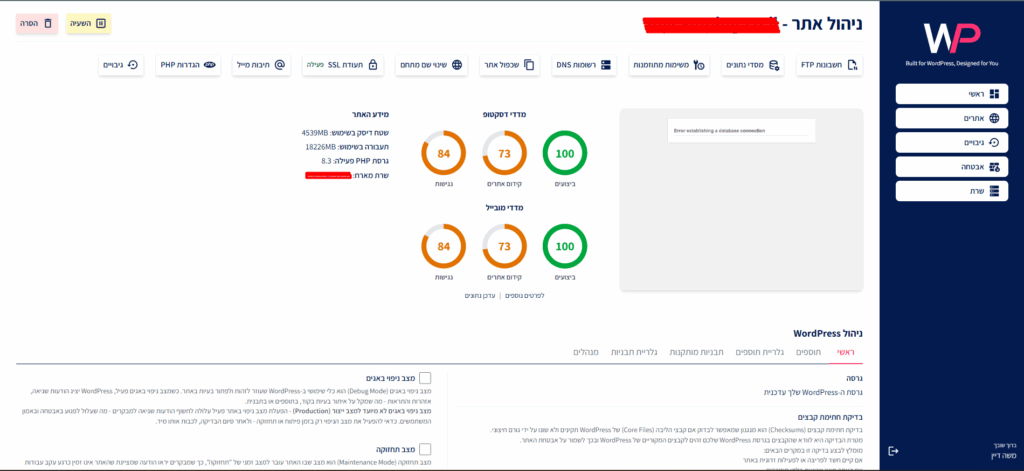Open databases (מסדי נתונים) toolbar button
This screenshot has width=1024, height=471.
tap(754, 65)
